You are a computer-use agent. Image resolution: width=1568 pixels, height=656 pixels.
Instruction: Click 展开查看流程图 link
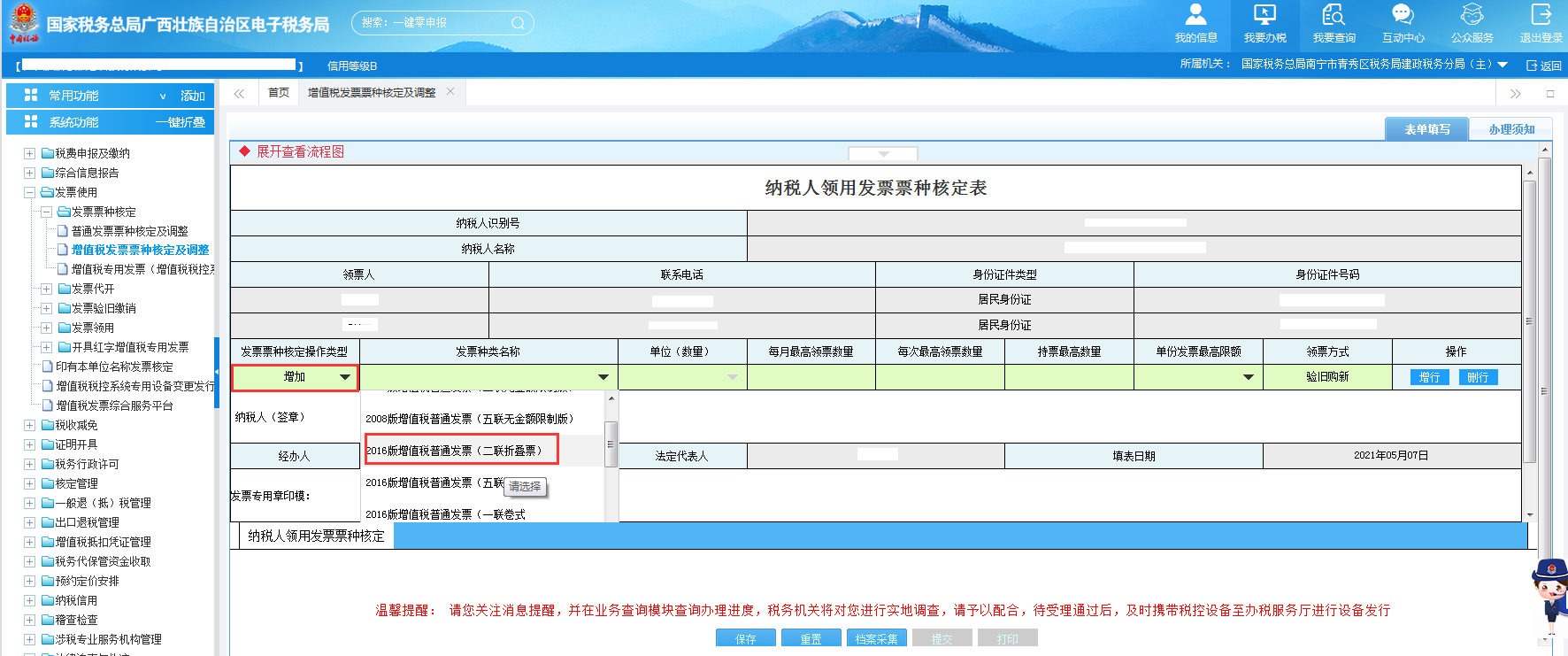(x=300, y=152)
